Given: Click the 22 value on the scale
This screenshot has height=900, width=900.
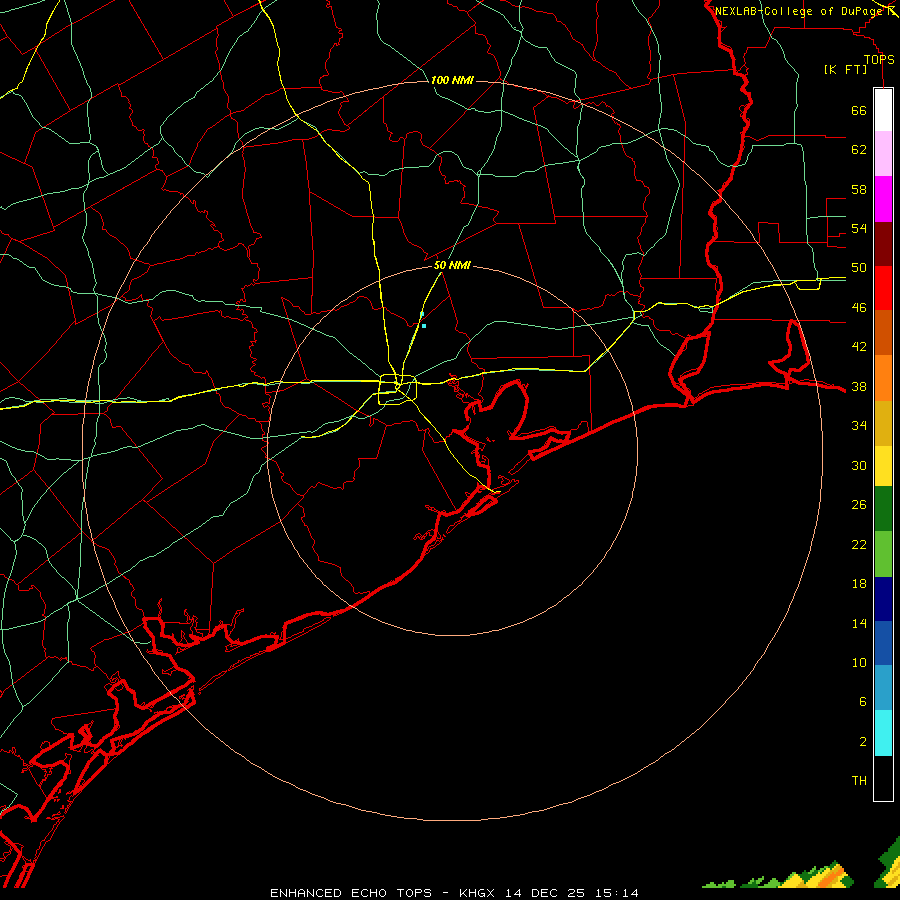Looking at the screenshot, I should click(x=859, y=545).
